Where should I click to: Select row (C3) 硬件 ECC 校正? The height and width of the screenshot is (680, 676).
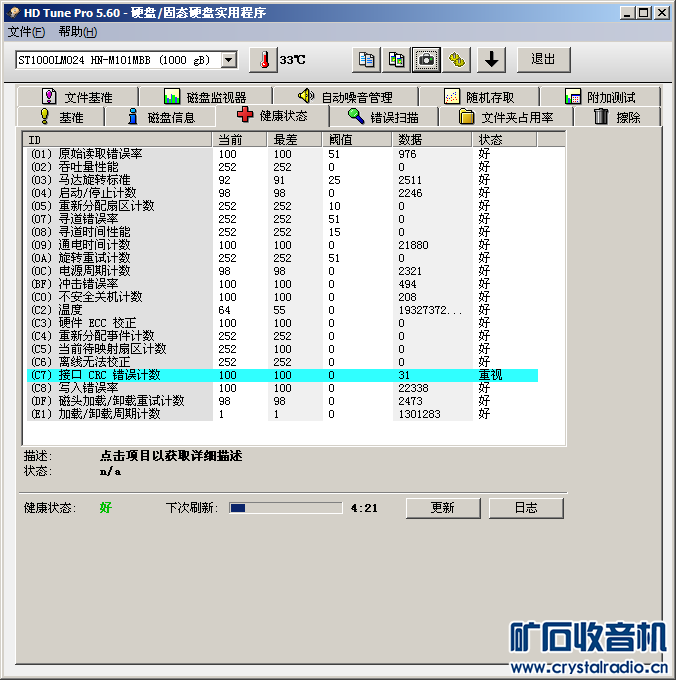(x=283, y=323)
